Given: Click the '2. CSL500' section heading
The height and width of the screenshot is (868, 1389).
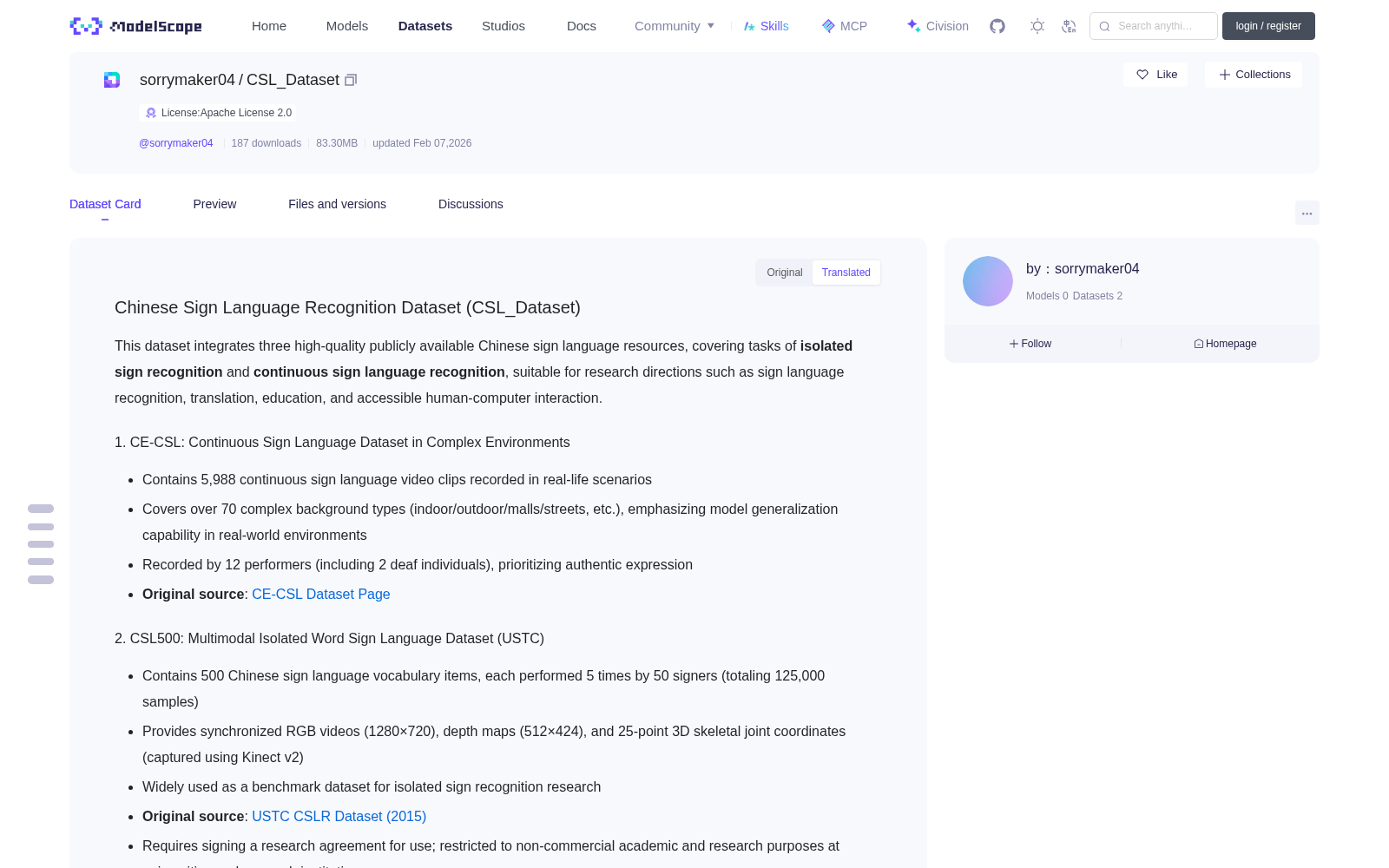Looking at the screenshot, I should pyautogui.click(x=329, y=638).
